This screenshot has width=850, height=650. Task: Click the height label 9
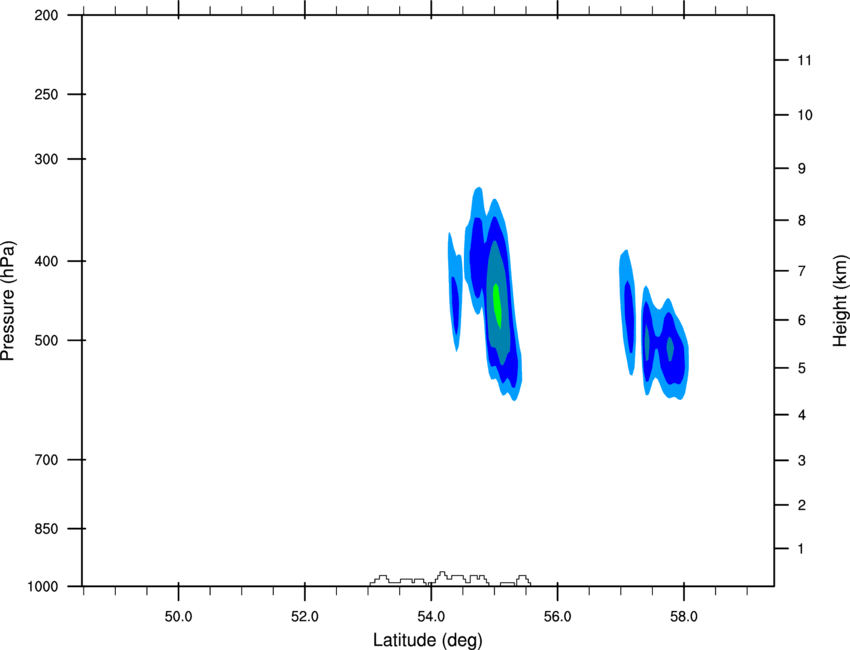point(802,169)
